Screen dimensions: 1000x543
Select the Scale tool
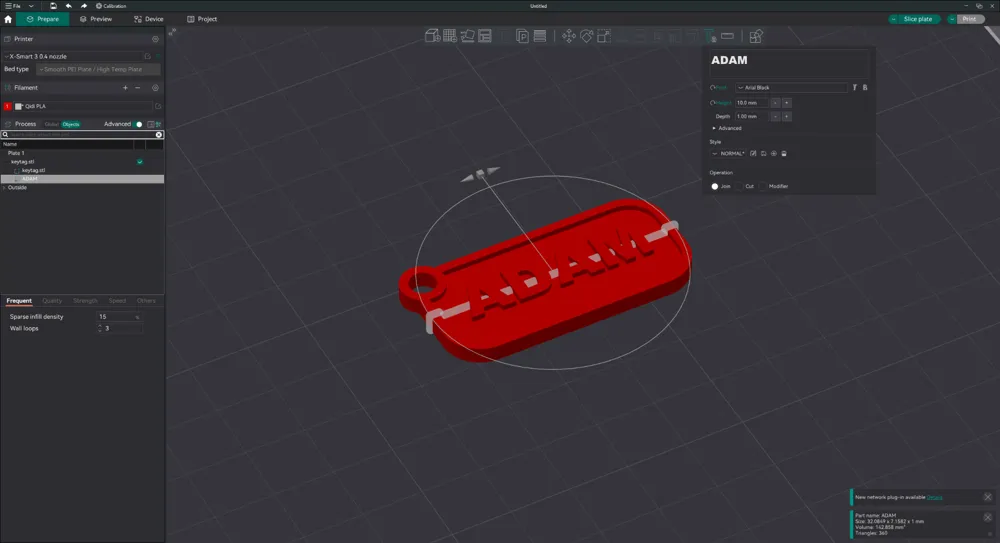coord(604,36)
